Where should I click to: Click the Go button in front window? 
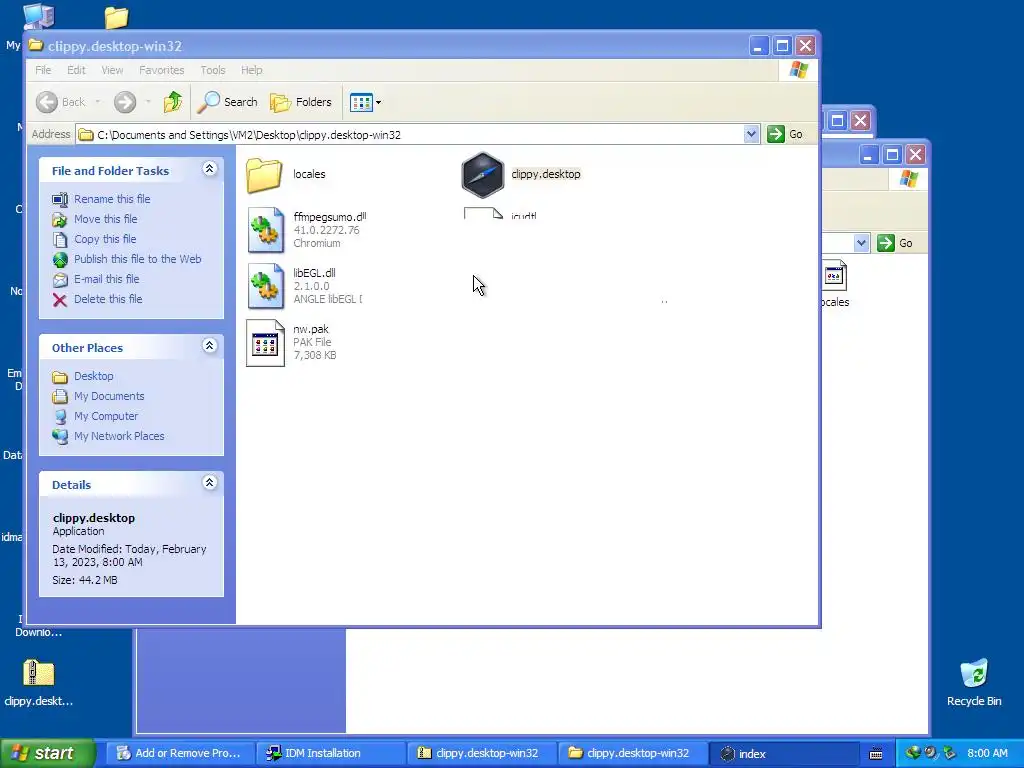[786, 135]
